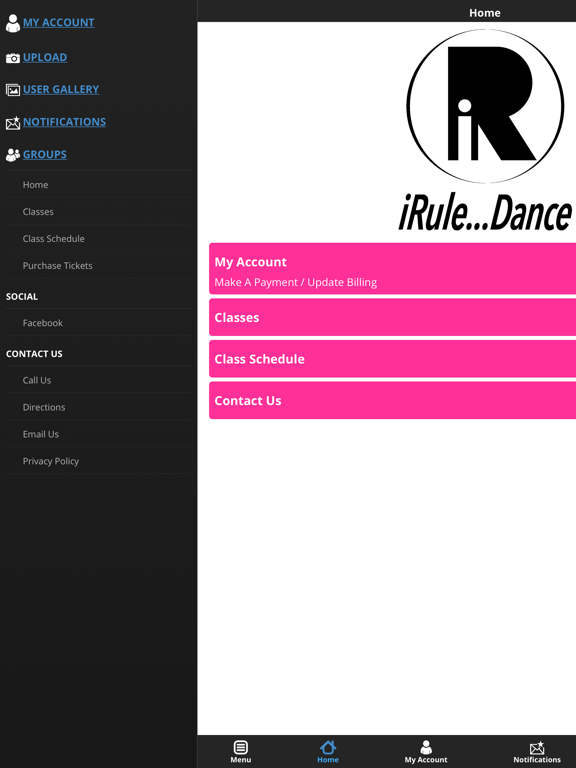Tap the pink My Account payment button
The image size is (576, 768).
point(392,269)
